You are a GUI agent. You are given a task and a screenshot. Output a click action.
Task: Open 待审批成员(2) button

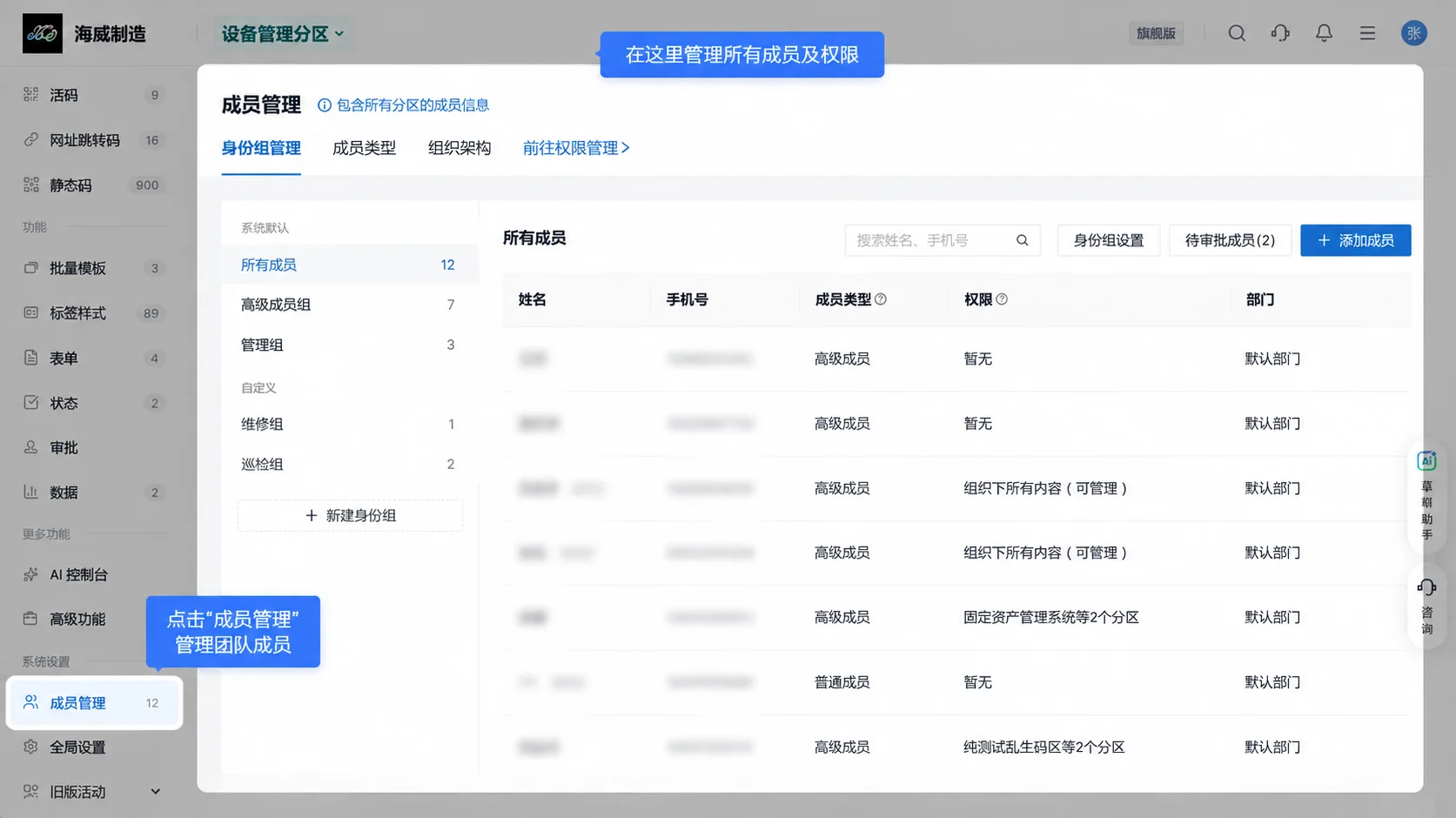pyautogui.click(x=1230, y=240)
